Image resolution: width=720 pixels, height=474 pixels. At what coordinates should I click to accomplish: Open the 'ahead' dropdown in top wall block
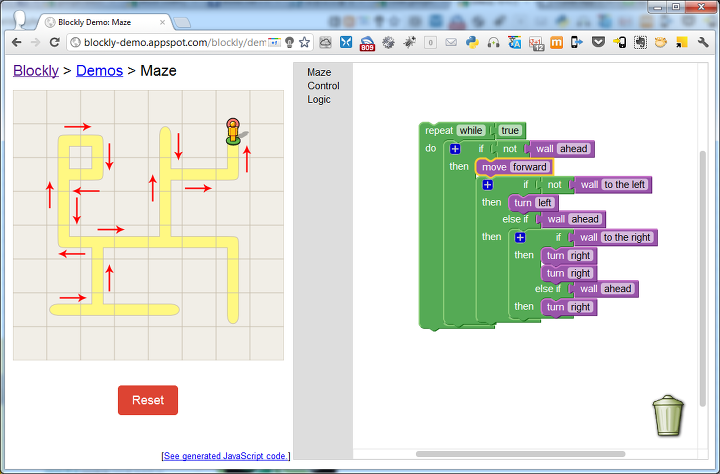coord(574,149)
